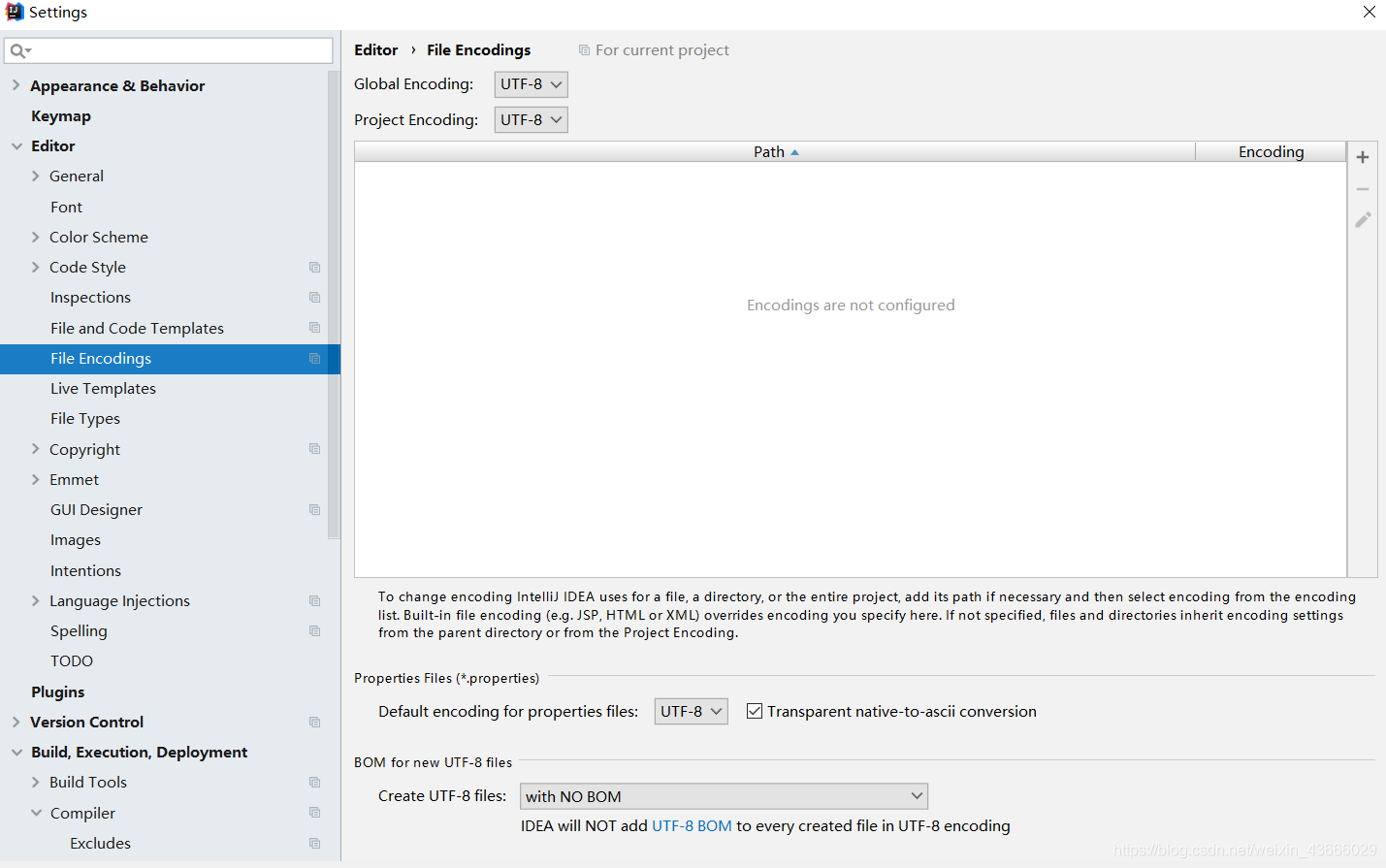Open Spelling settings page
Screen dimensions: 1386x868
pyautogui.click(x=79, y=630)
